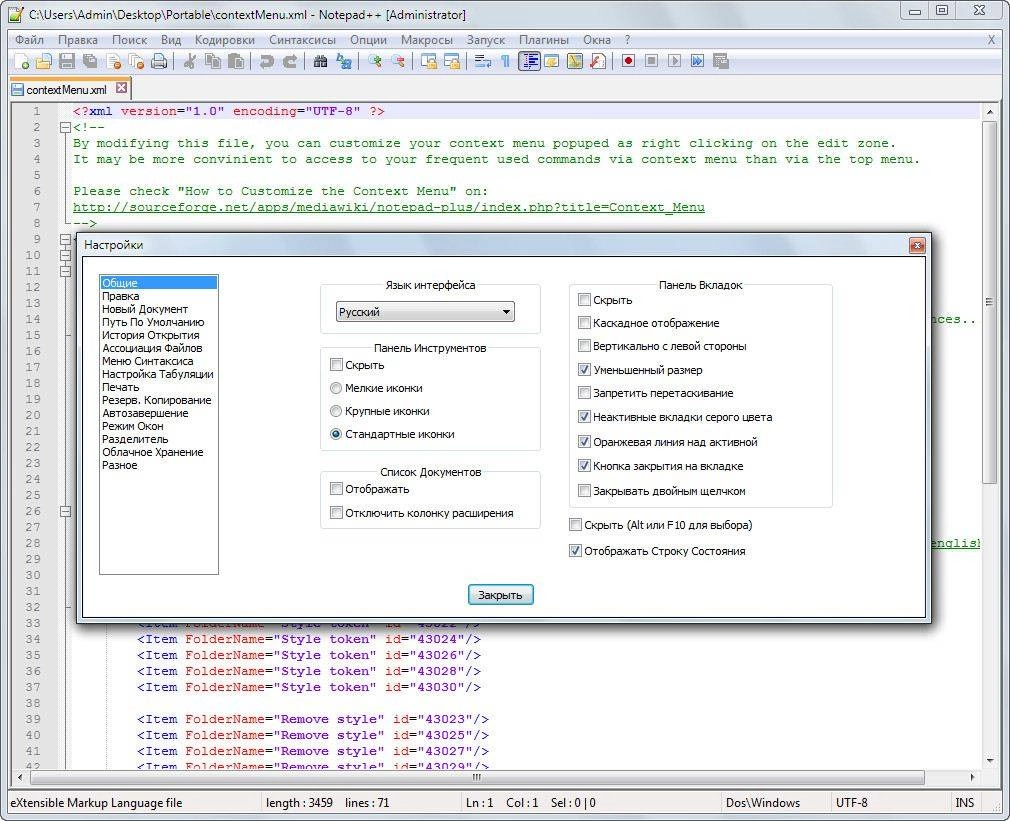Click the Function List toolbar icon
Screen dimensions: 1010x821
pyautogui.click(x=598, y=62)
